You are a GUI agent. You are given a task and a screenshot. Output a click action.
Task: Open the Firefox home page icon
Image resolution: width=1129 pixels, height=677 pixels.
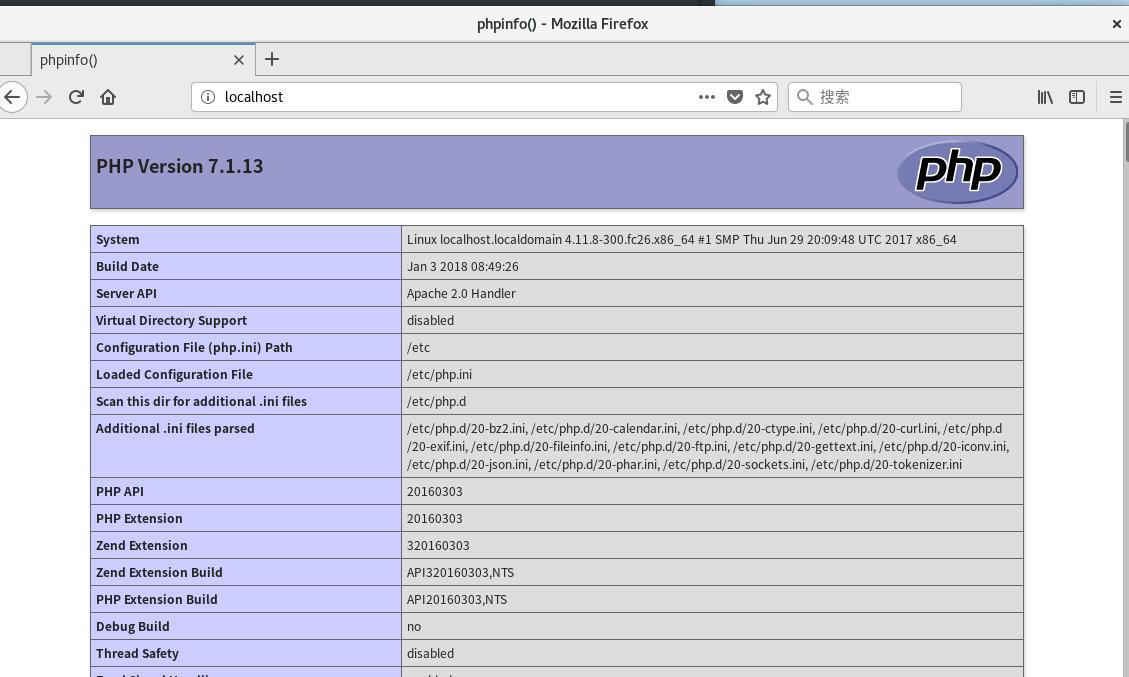click(x=108, y=97)
